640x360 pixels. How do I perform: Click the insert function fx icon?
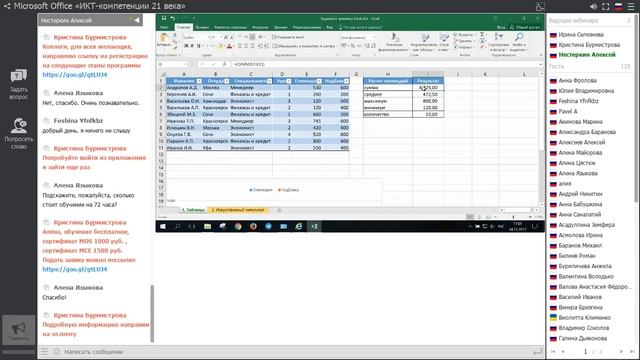[x=224, y=64]
